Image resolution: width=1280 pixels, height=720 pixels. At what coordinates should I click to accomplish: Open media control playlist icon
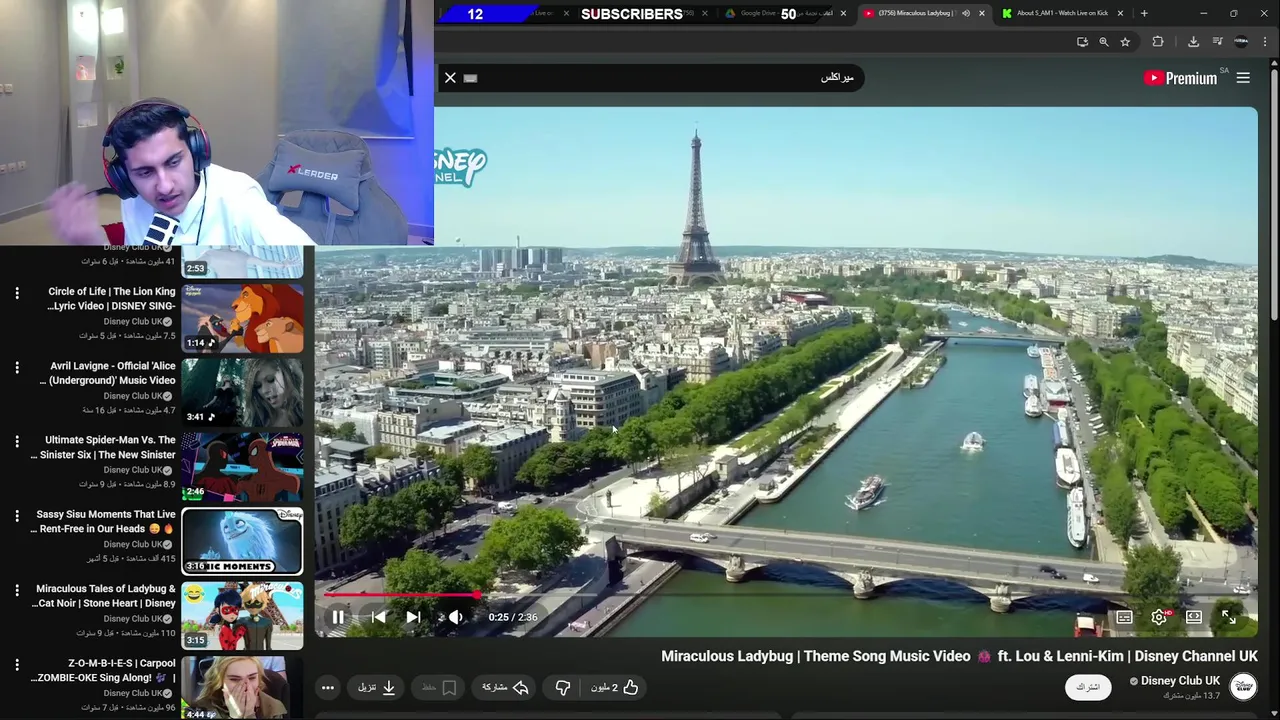click(1217, 41)
